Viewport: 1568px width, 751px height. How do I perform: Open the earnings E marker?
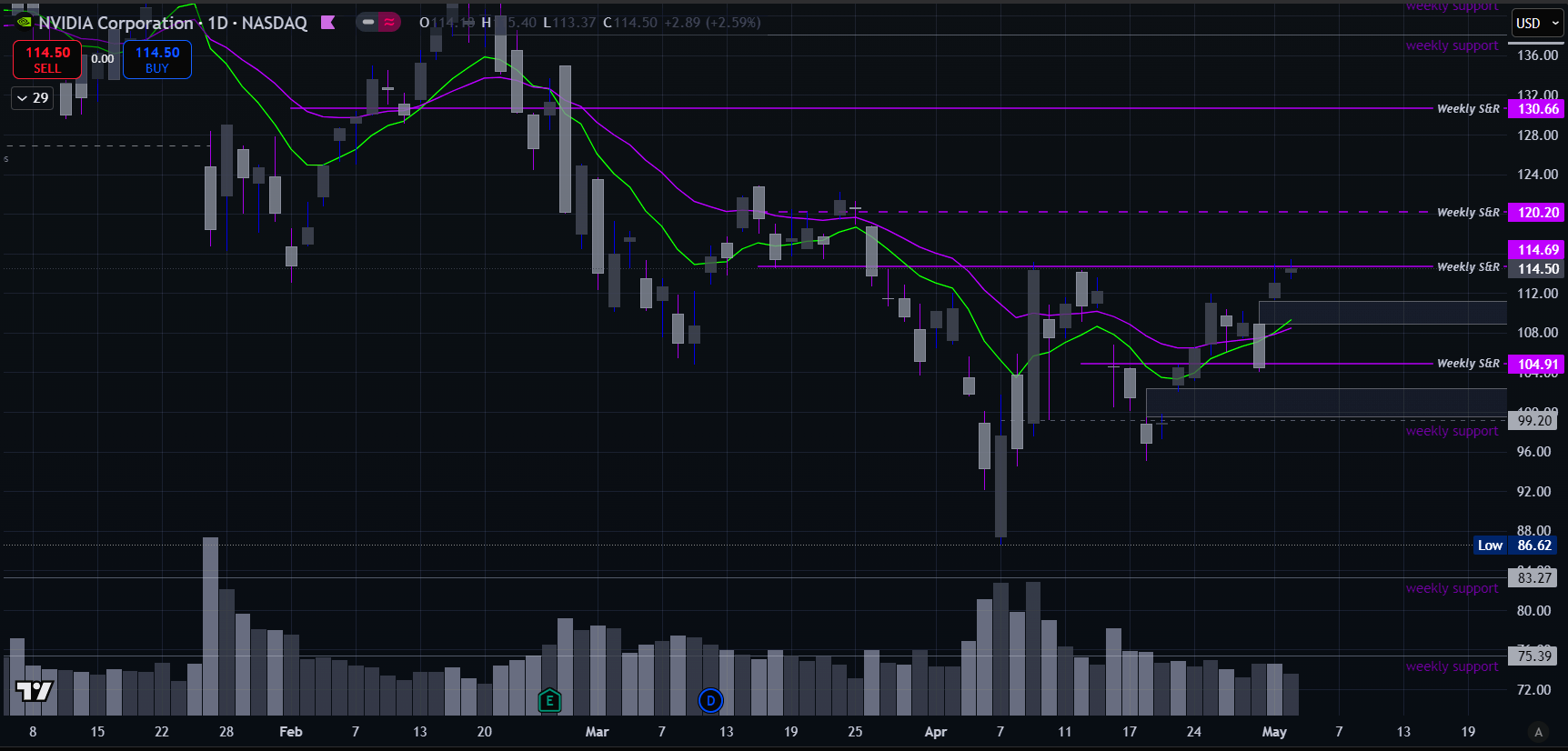coord(549,701)
